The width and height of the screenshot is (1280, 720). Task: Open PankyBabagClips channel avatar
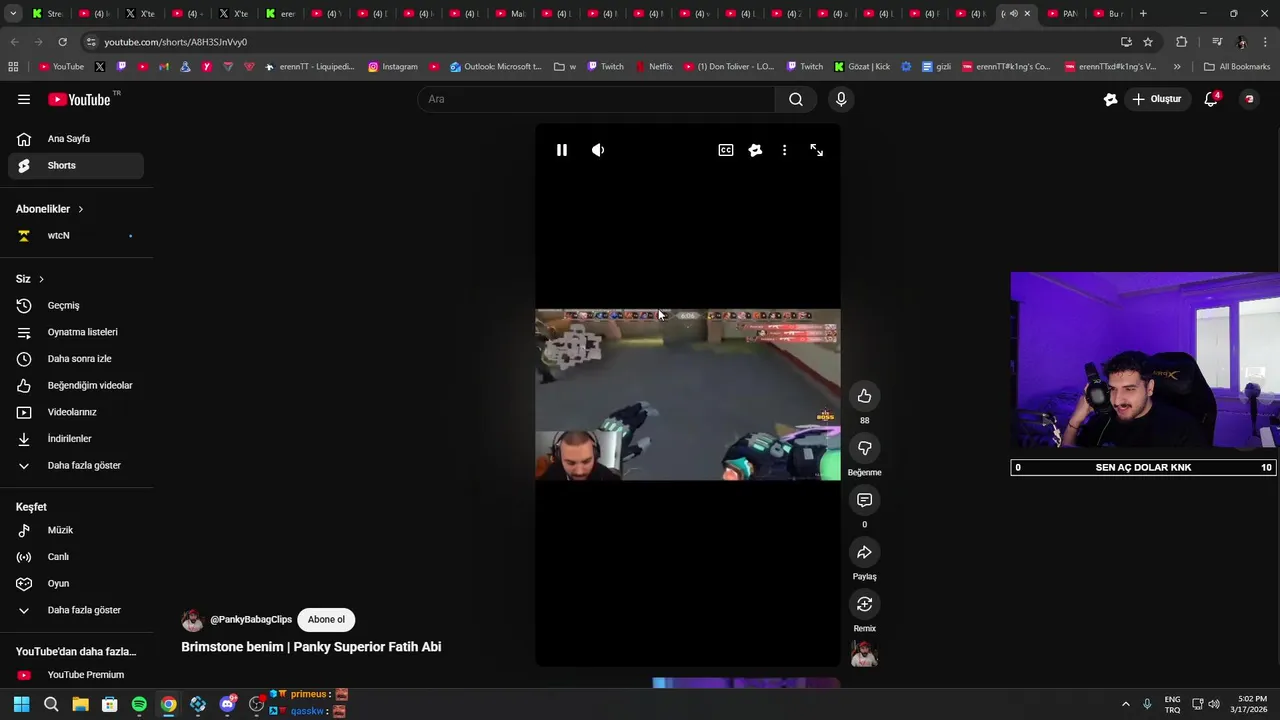[192, 620]
